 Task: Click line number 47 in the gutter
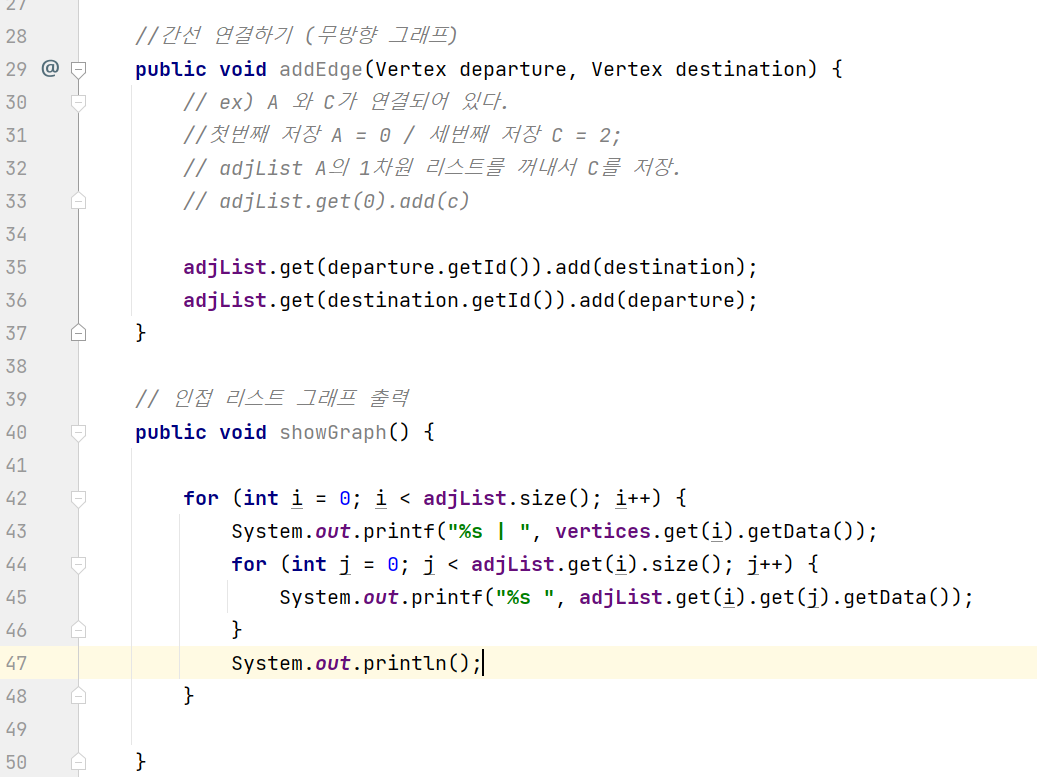[x=17, y=663]
